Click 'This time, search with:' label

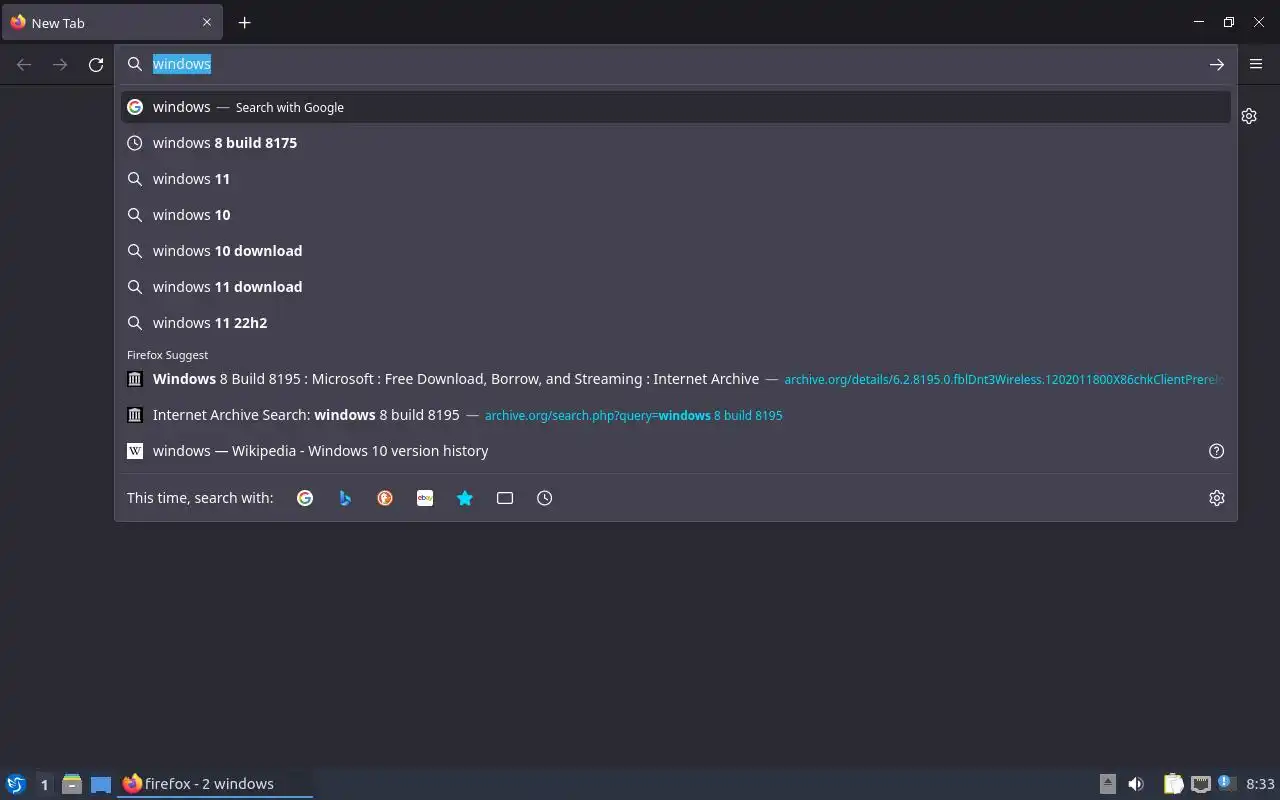click(x=200, y=498)
